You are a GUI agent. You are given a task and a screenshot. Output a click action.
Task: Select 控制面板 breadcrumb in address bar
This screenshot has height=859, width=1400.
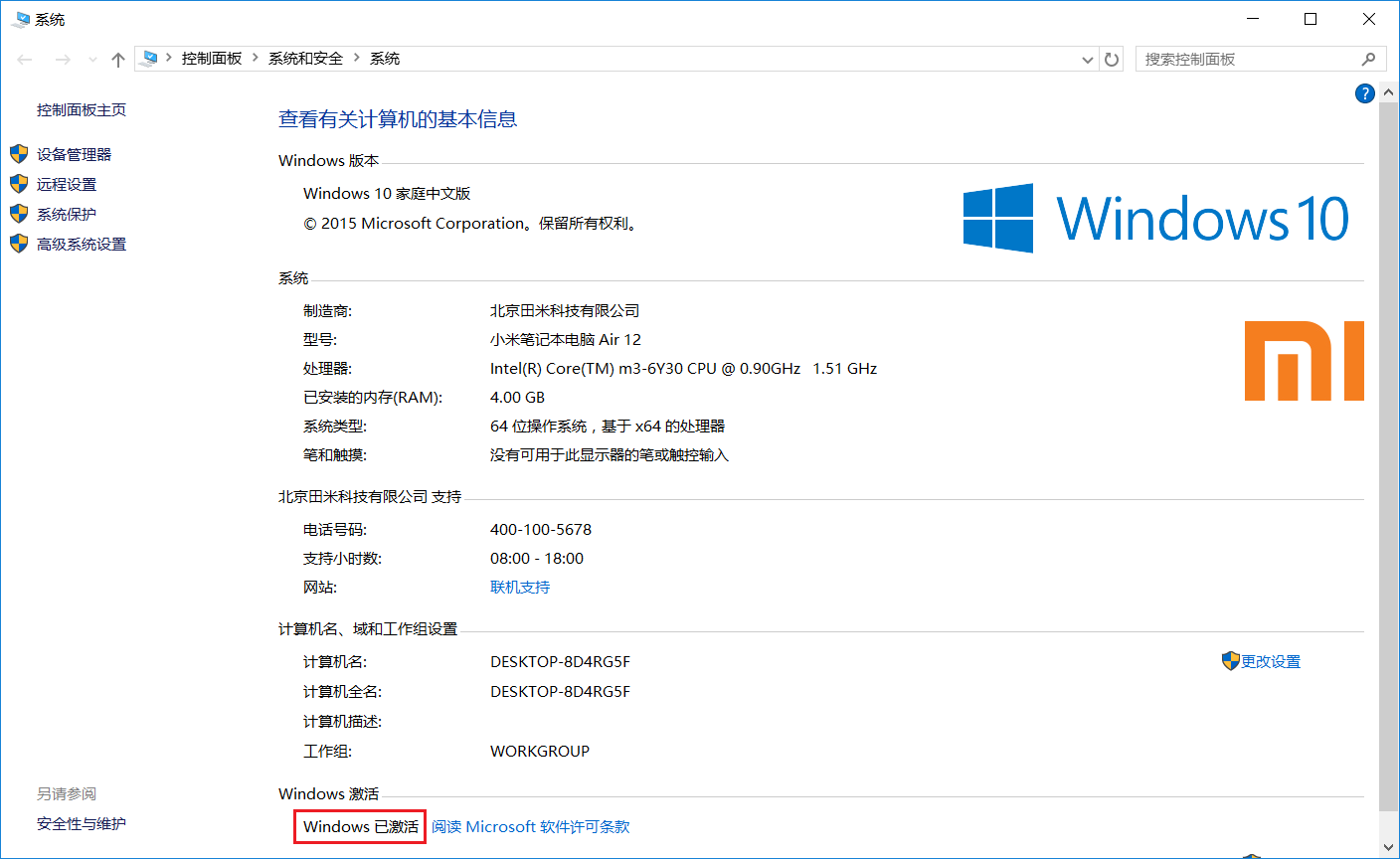click(x=212, y=59)
